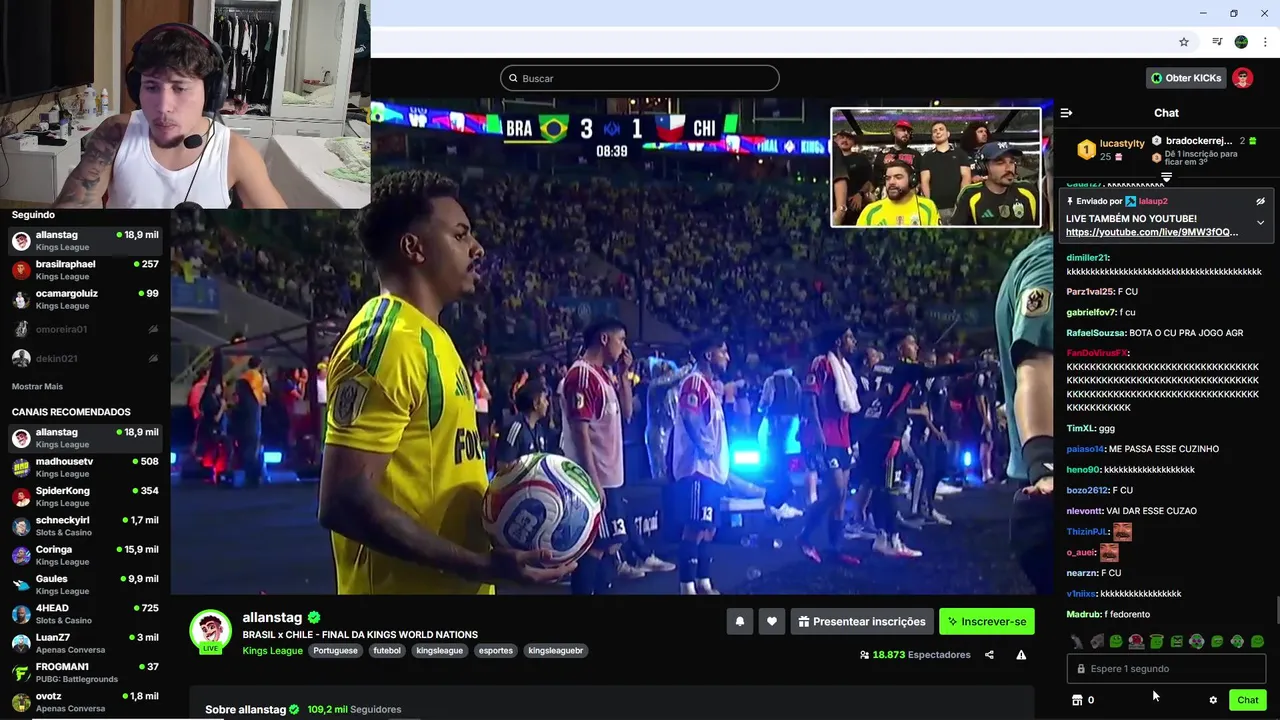Click the esportes tag
Screen dimensions: 1280x720
click(x=496, y=650)
